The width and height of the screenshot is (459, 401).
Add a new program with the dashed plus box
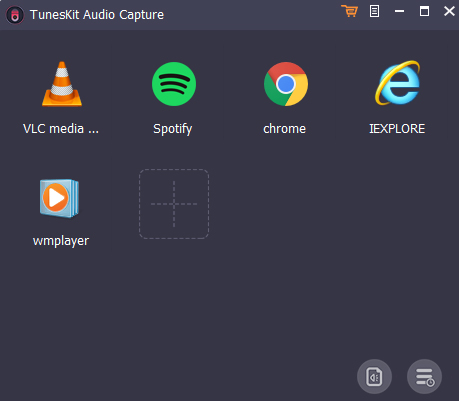click(174, 204)
